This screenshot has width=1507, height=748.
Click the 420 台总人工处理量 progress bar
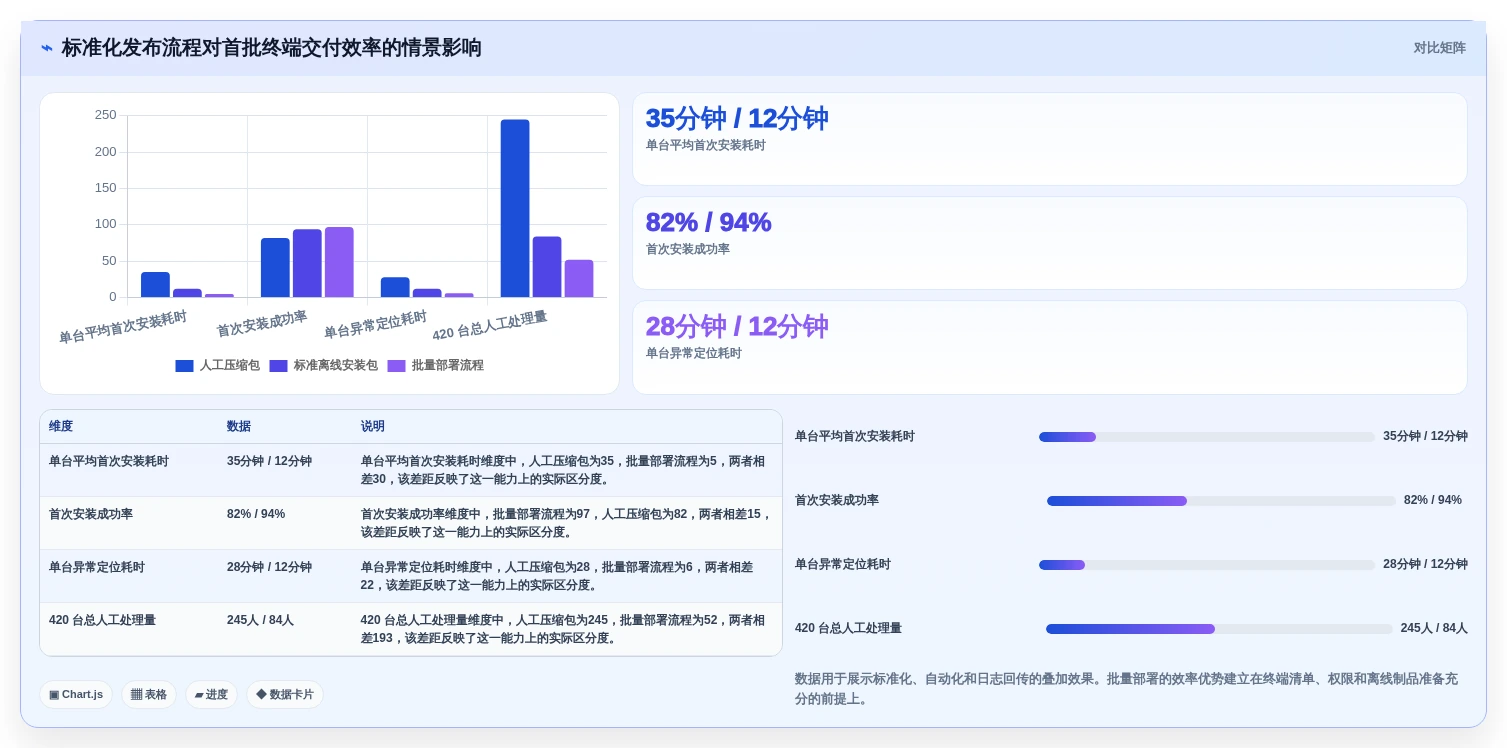click(1219, 629)
